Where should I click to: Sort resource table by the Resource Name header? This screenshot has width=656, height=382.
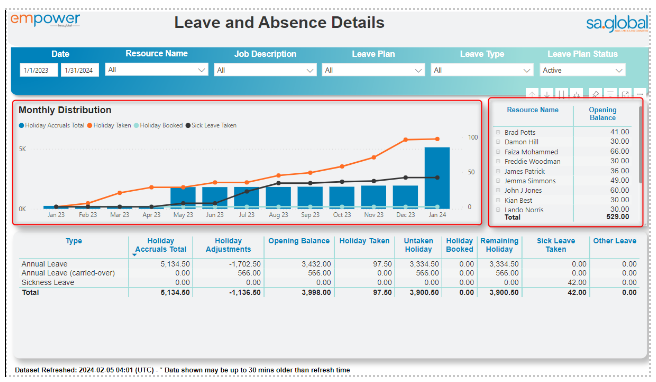pyautogui.click(x=532, y=110)
